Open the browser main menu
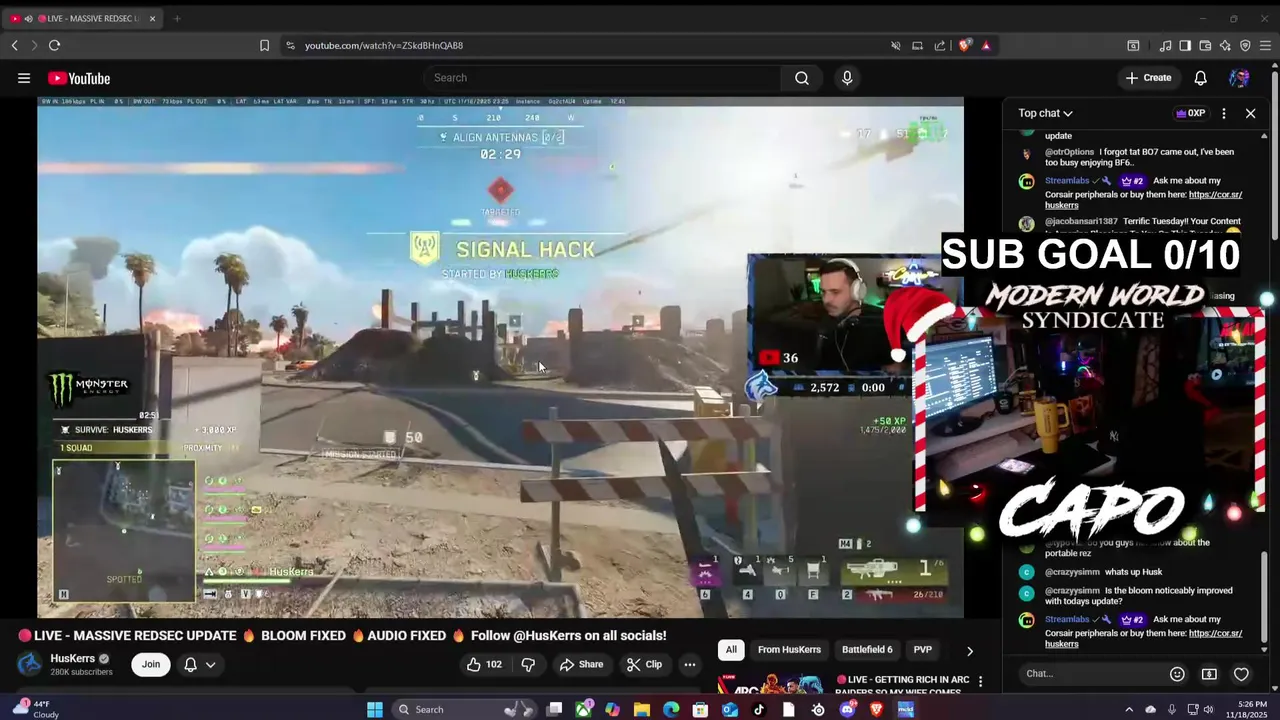1280x720 pixels. point(1265,45)
